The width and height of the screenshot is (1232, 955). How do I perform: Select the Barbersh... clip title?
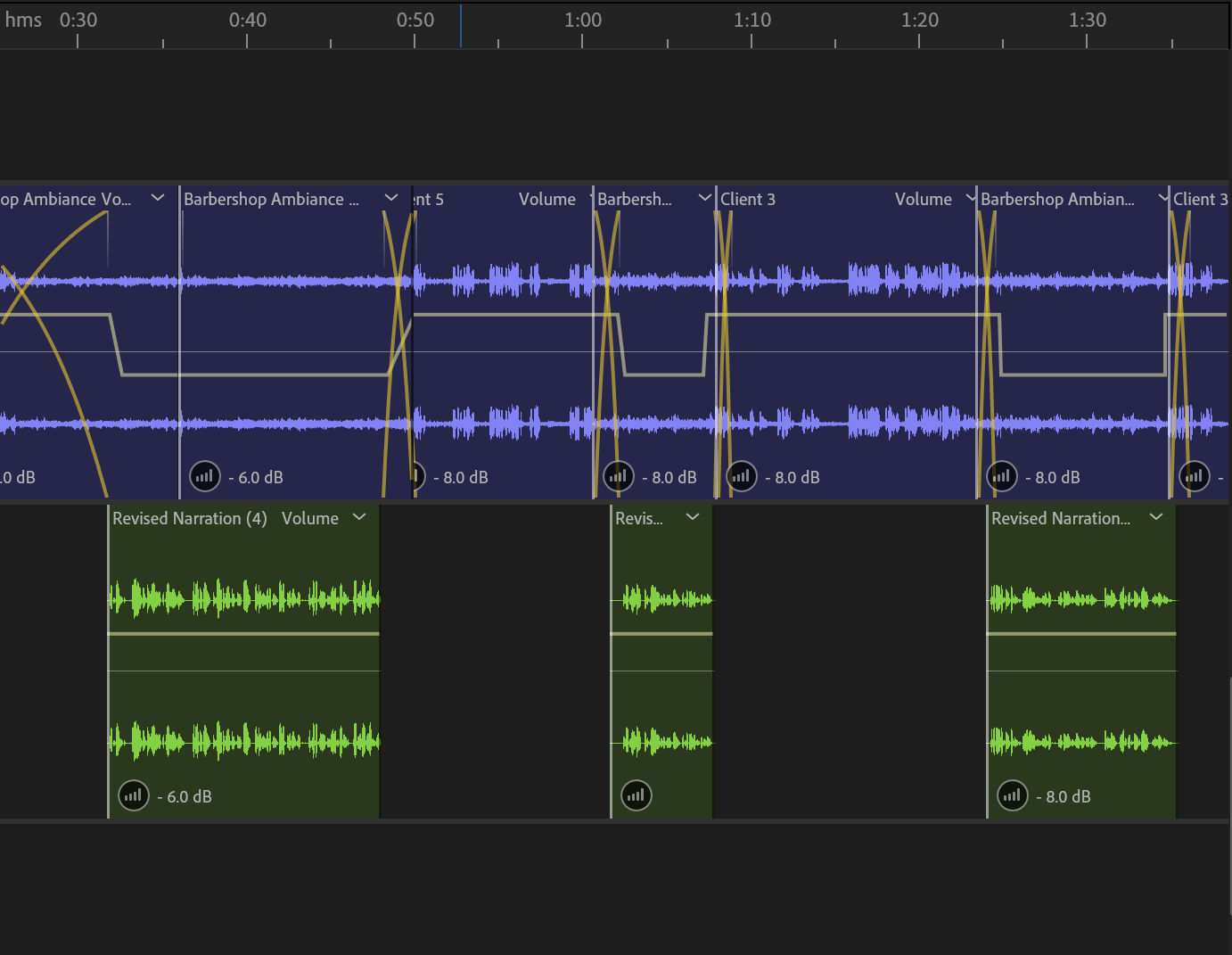tap(635, 200)
